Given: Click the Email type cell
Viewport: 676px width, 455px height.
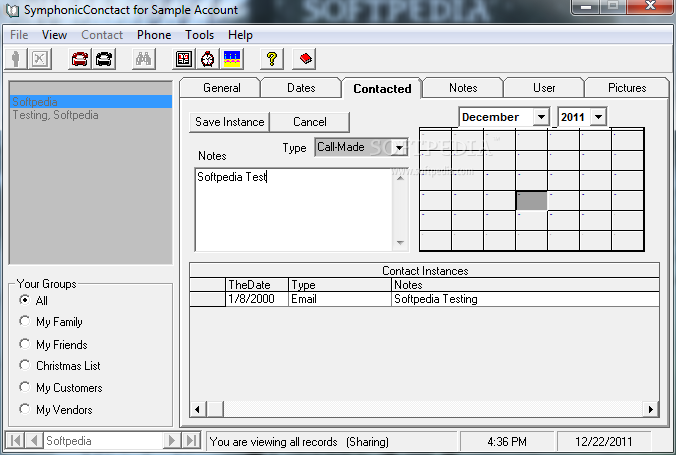Looking at the screenshot, I should pos(340,299).
